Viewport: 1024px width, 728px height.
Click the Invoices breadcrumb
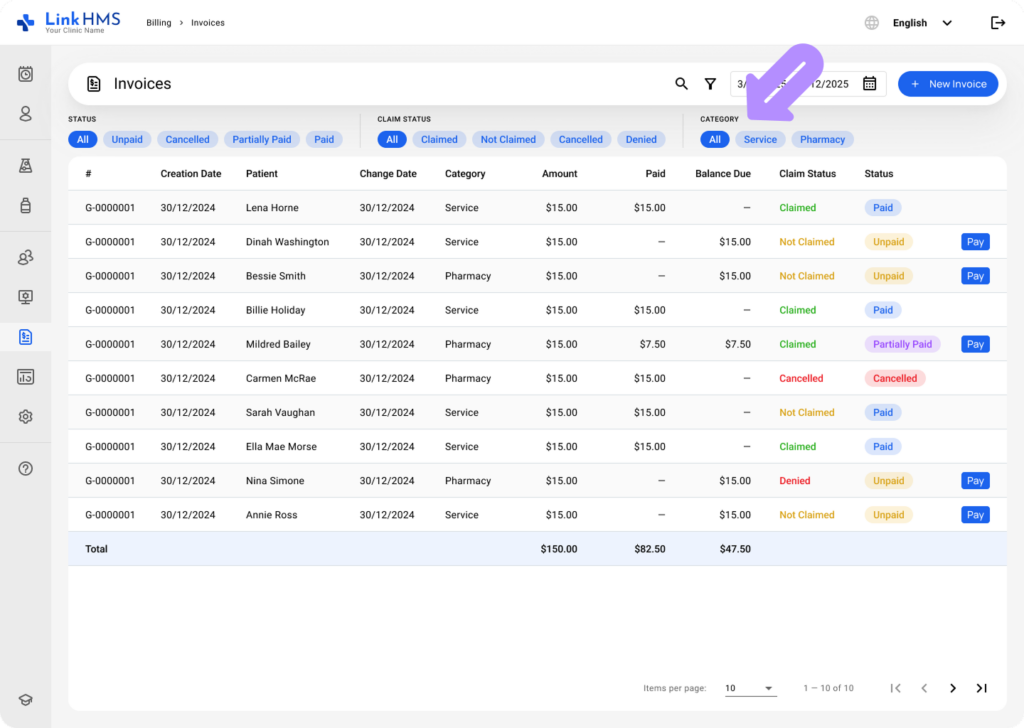tap(208, 23)
